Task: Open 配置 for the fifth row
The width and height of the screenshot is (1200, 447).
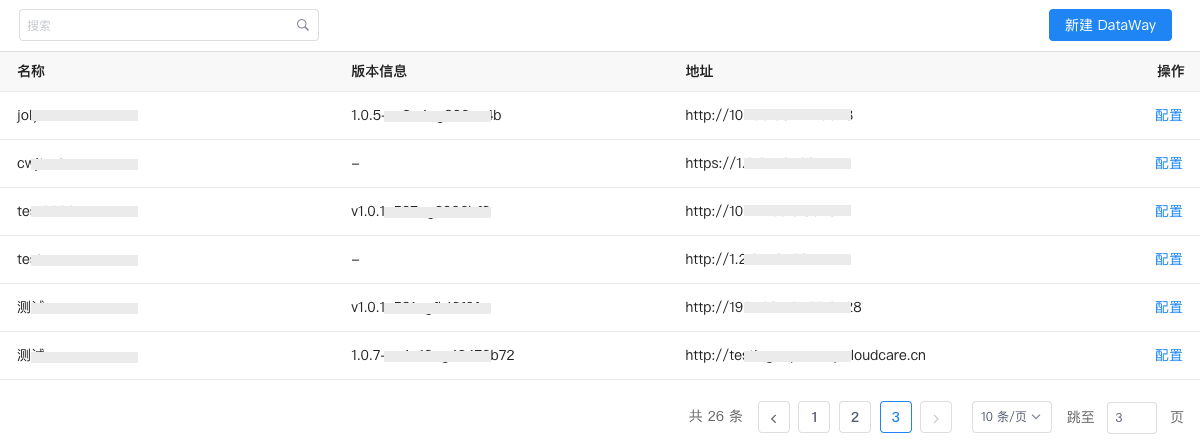Action: pyautogui.click(x=1168, y=307)
